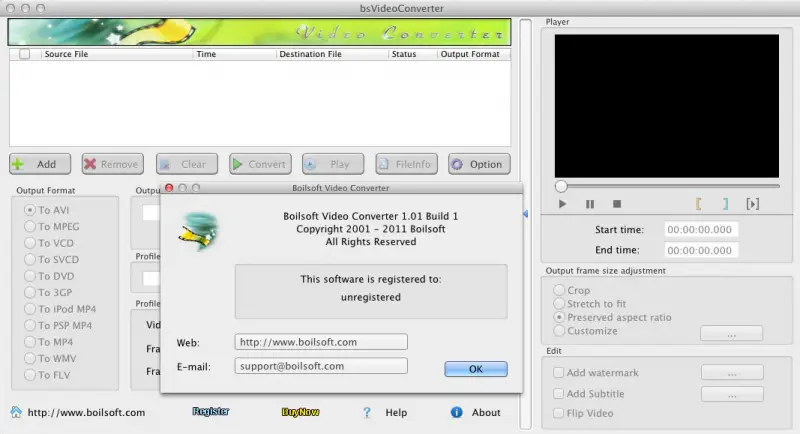Viewport: 800px width, 434px height.
Task: Start conversion with the Convert button
Action: point(260,164)
